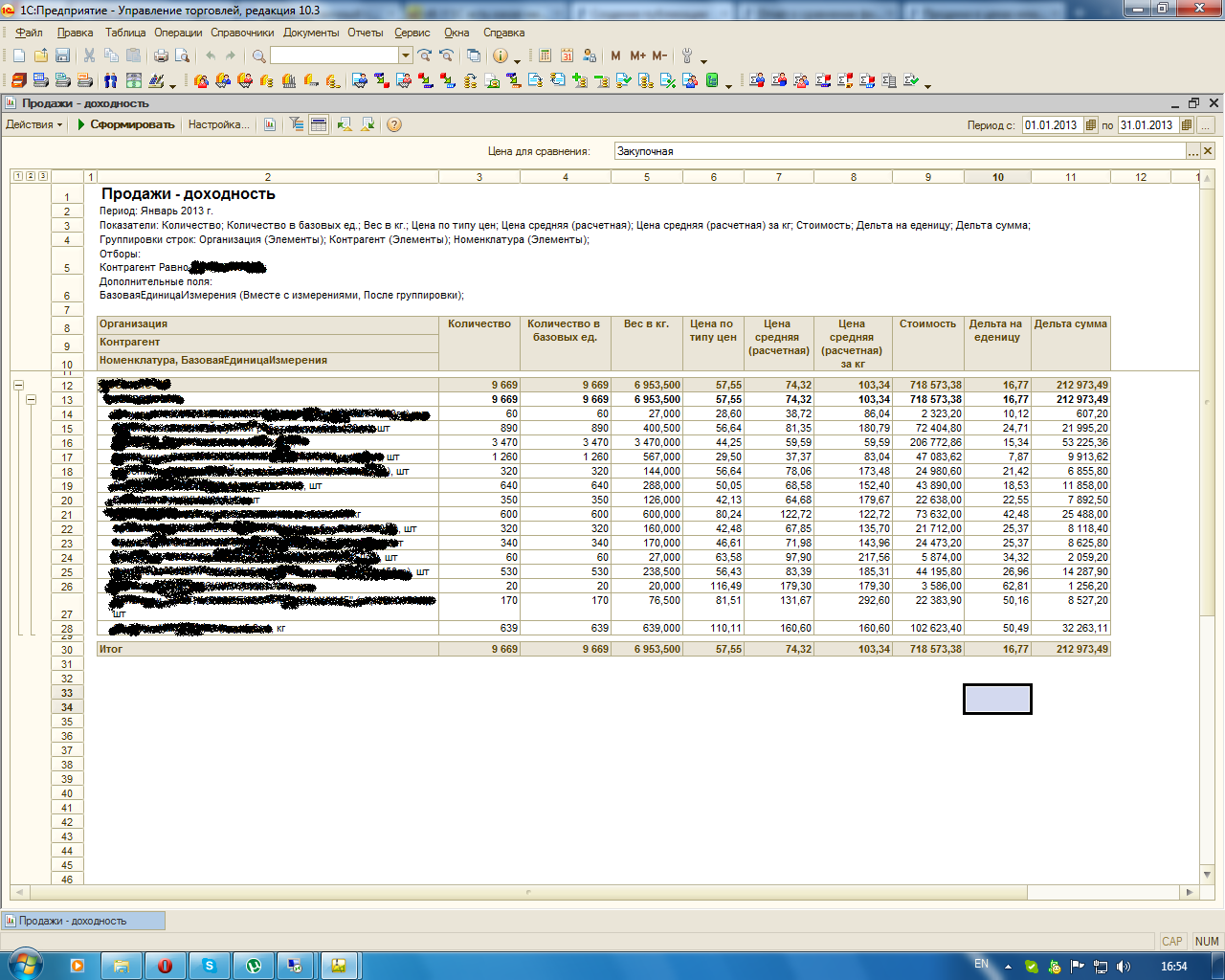
Task: Switch to the Продажи - доходность window tab
Action: click(x=83, y=921)
